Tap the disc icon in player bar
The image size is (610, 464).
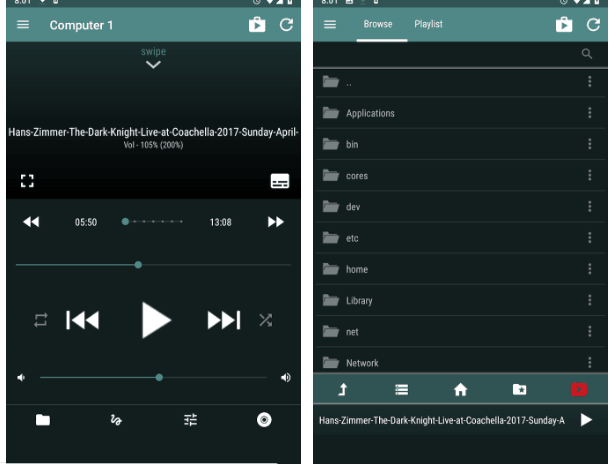[x=264, y=421]
